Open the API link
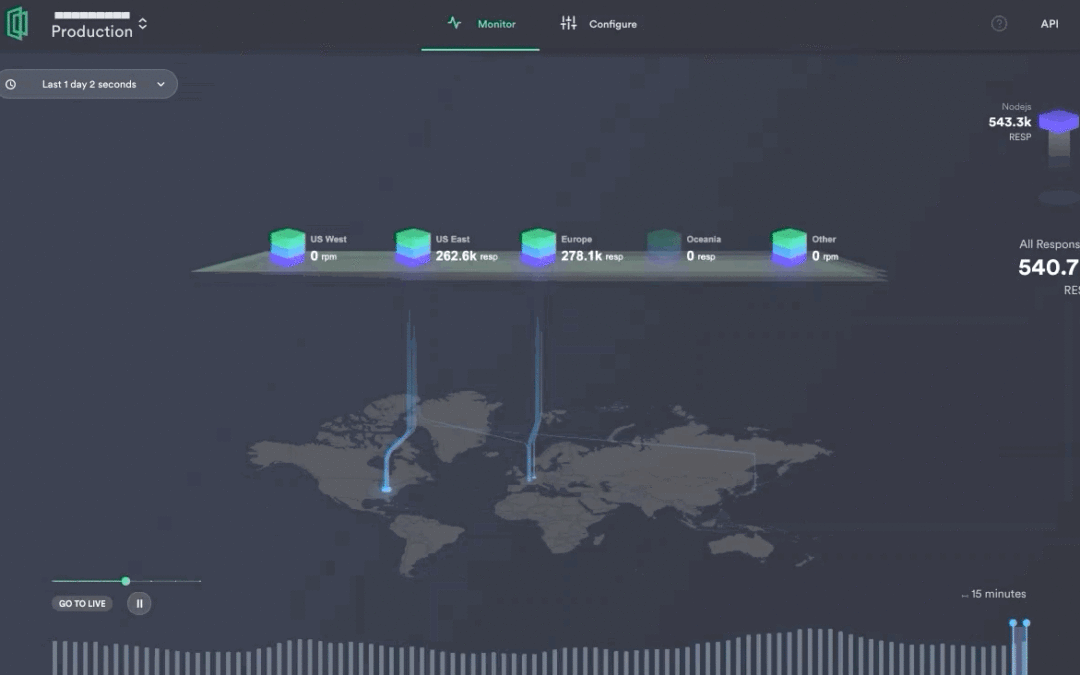 tap(1049, 24)
